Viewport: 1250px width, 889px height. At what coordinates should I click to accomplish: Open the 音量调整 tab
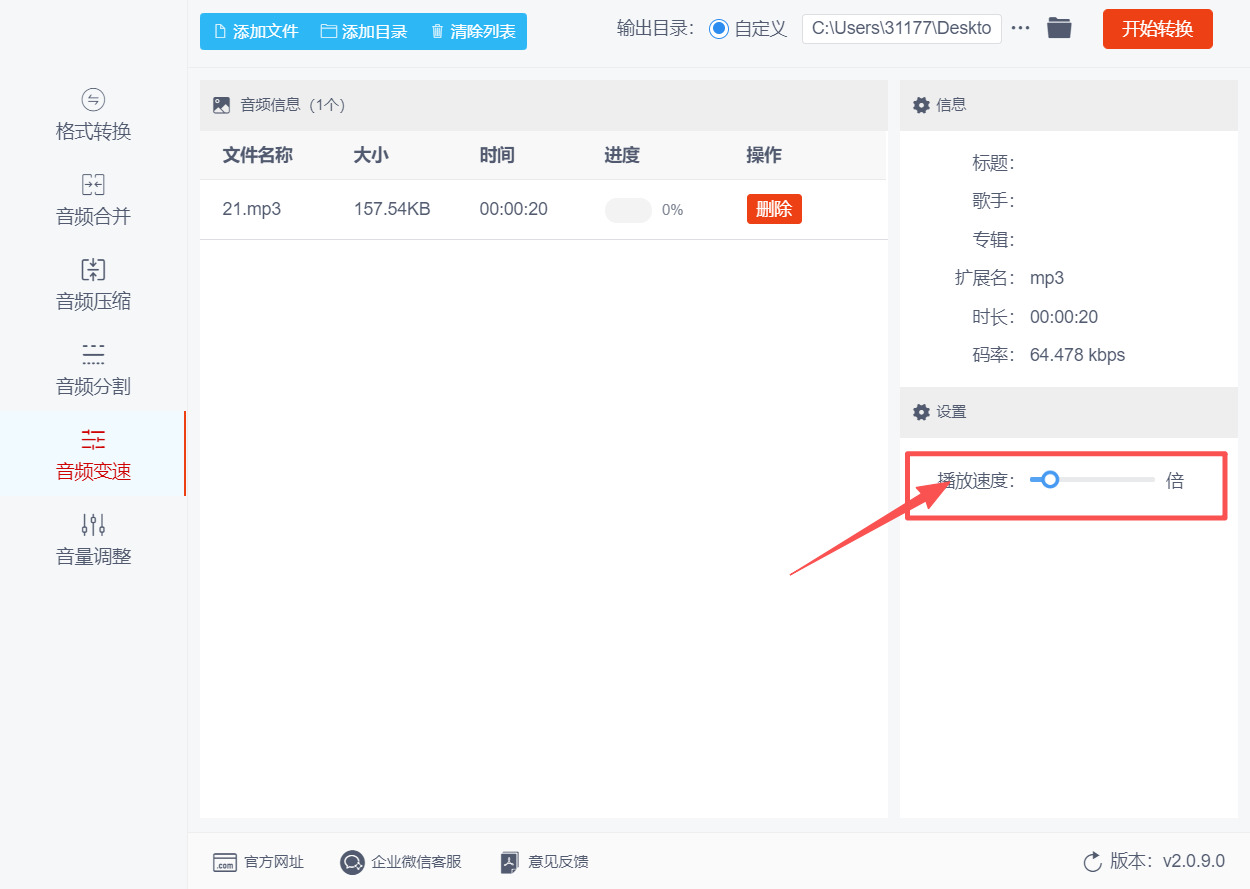[x=93, y=540]
